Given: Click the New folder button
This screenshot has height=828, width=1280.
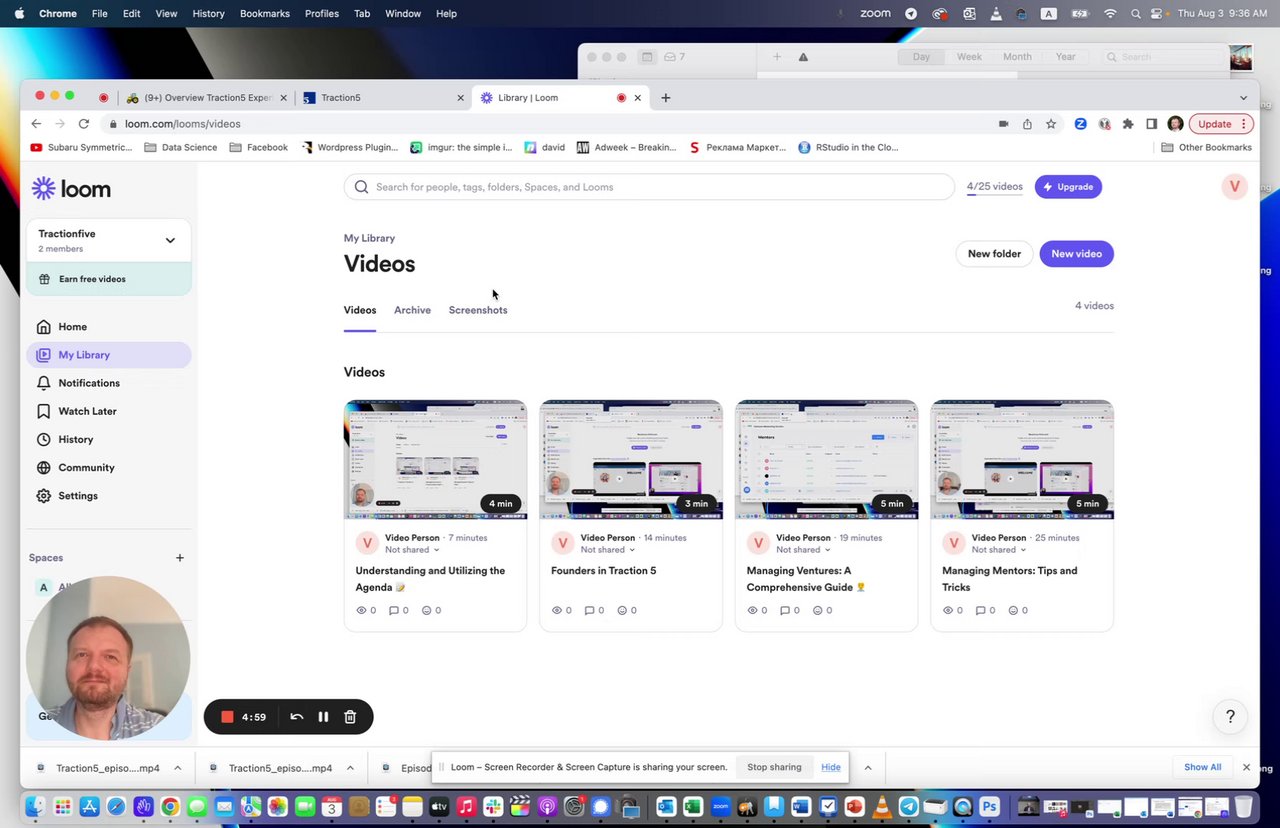Looking at the screenshot, I should [994, 254].
